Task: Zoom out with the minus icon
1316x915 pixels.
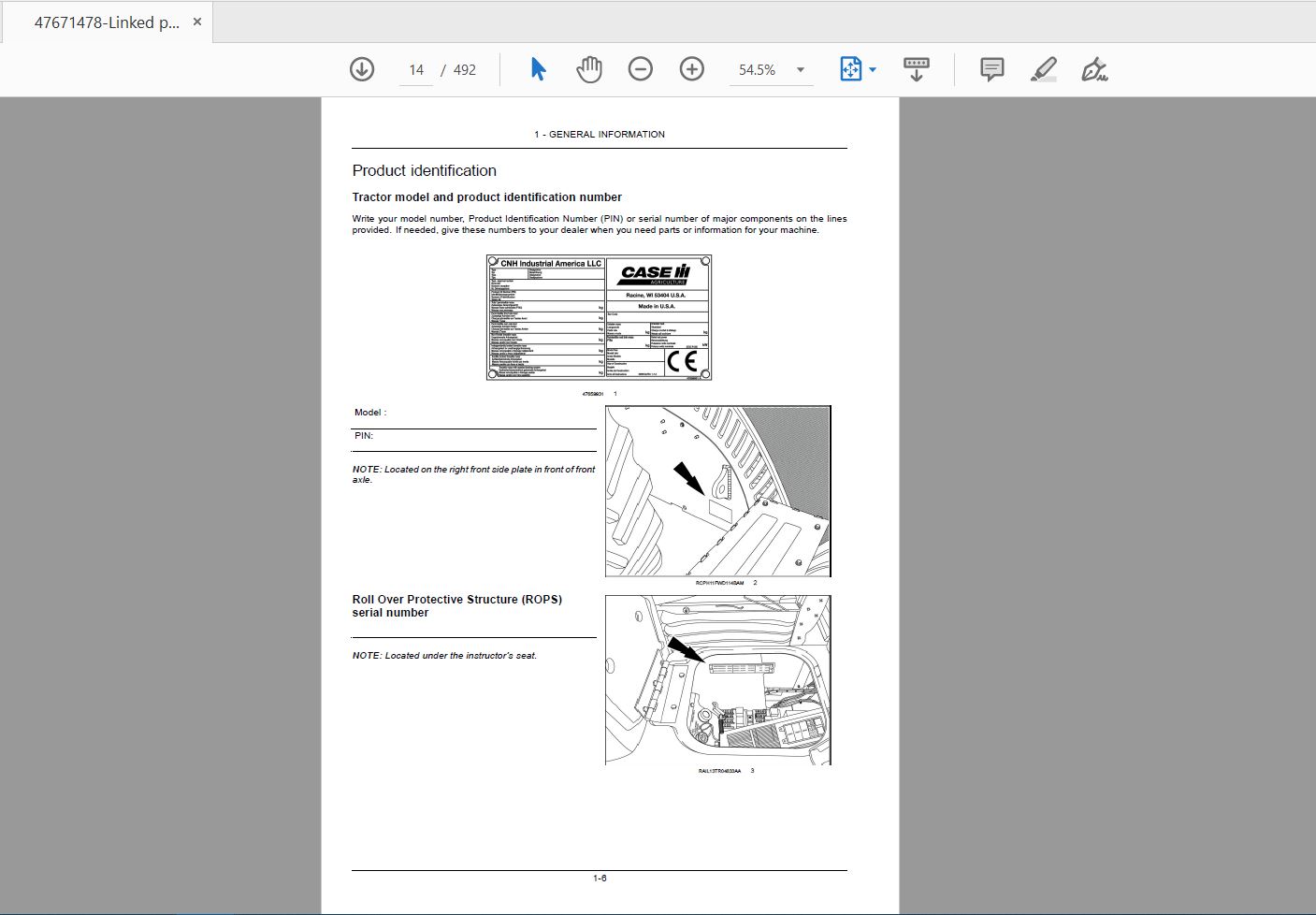Action: click(640, 69)
